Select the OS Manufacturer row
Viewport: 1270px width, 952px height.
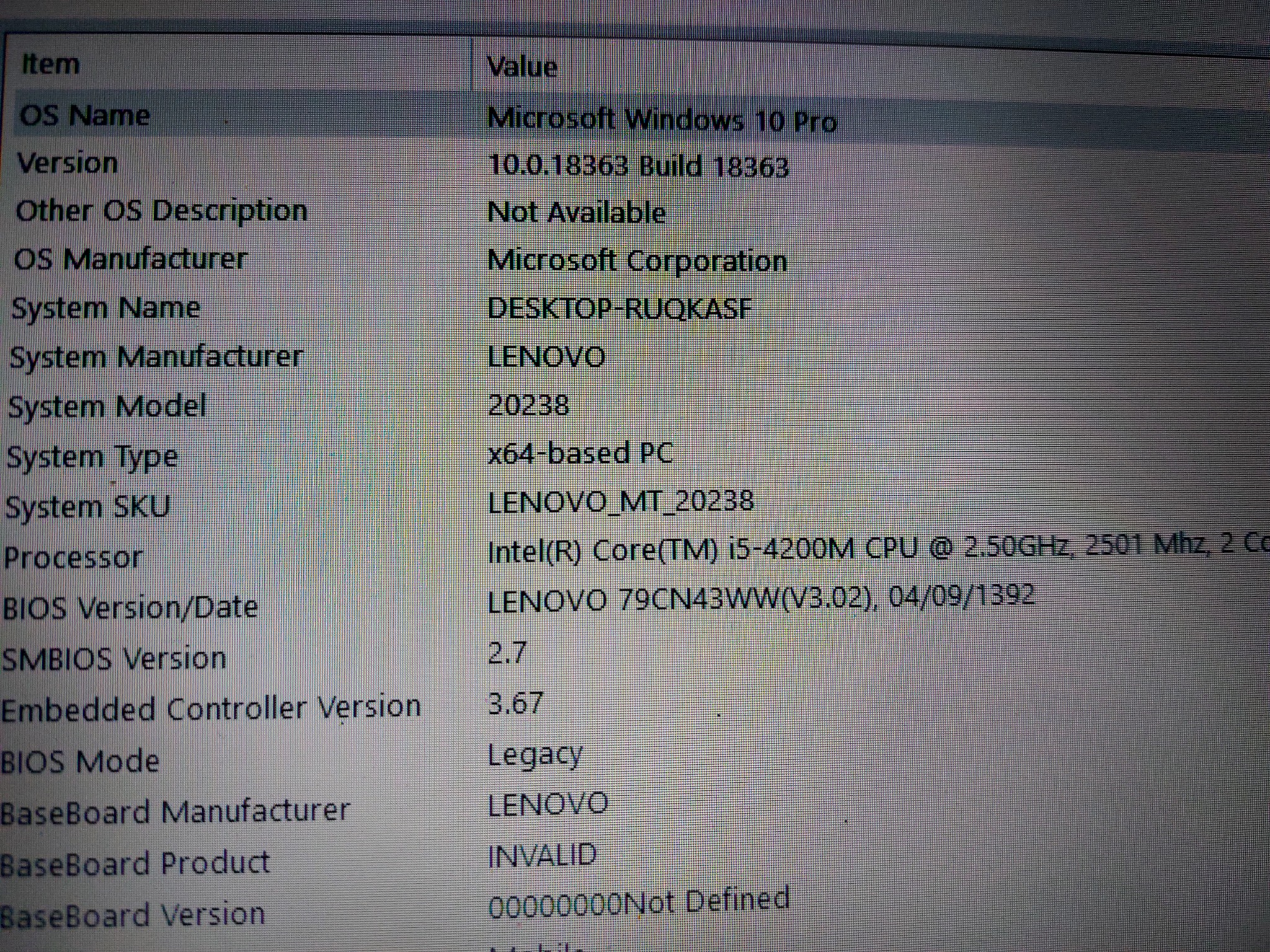click(x=130, y=259)
